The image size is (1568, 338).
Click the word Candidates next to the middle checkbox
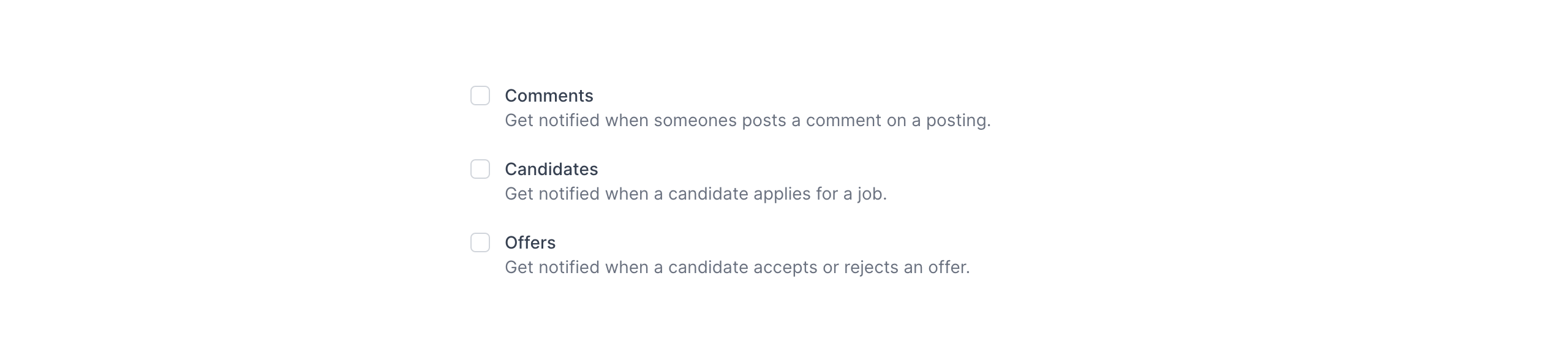point(551,169)
